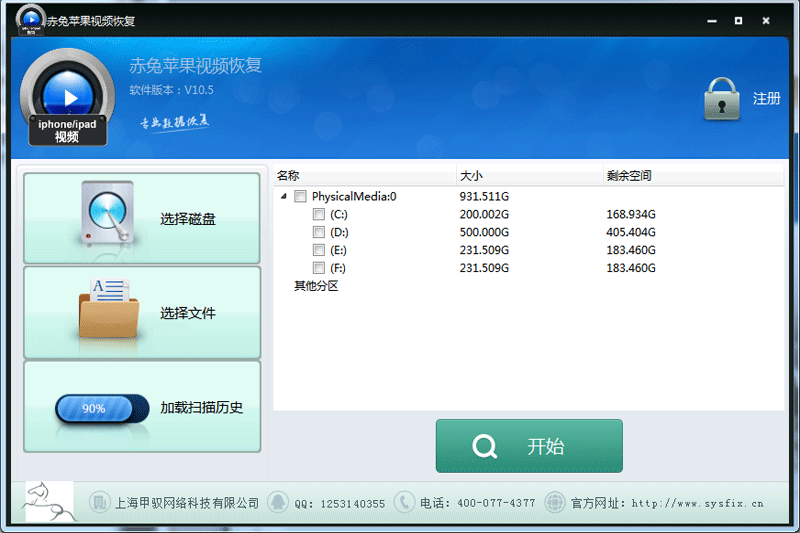Click the QQ: 1253140355 text
Image resolution: width=800 pixels, height=533 pixels.
[340, 504]
